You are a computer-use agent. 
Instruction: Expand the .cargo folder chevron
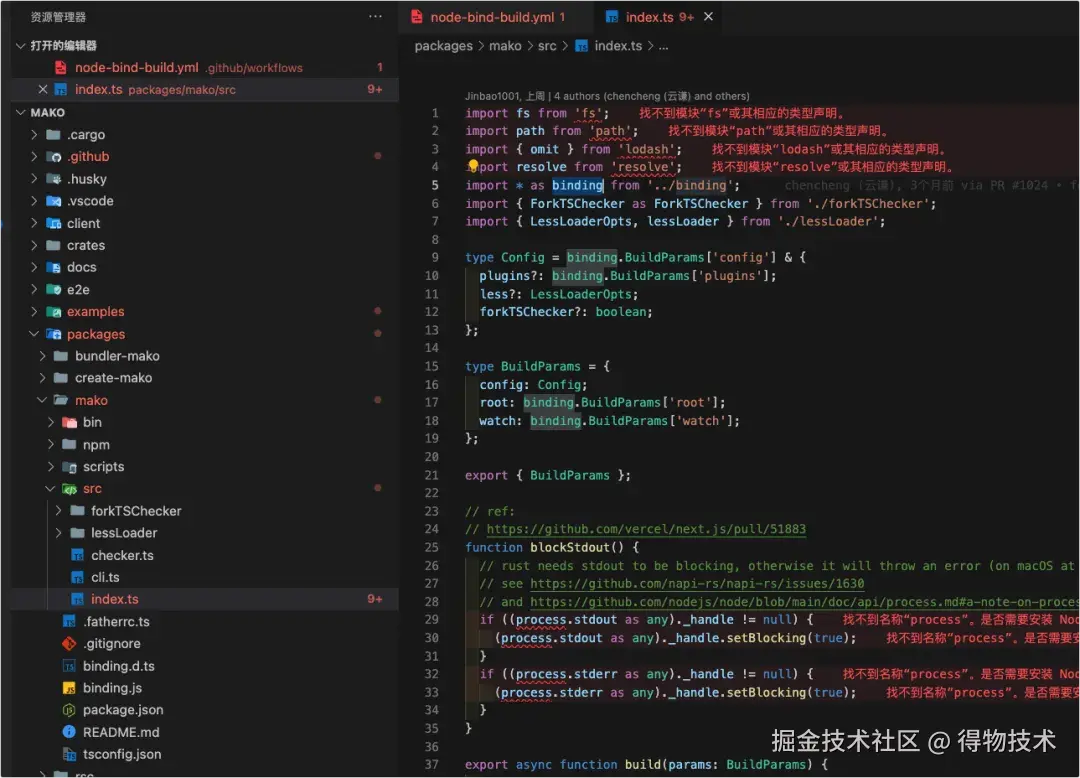[34, 134]
